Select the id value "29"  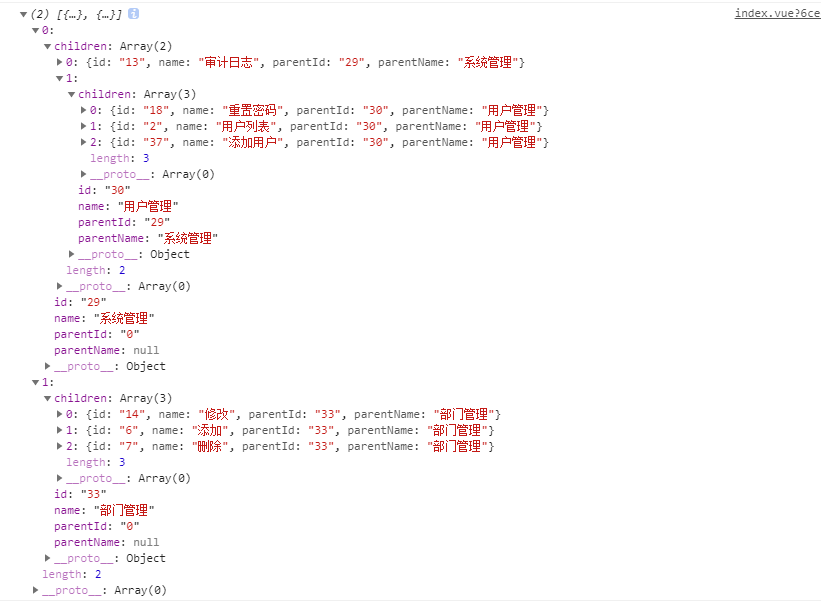[x=92, y=302]
